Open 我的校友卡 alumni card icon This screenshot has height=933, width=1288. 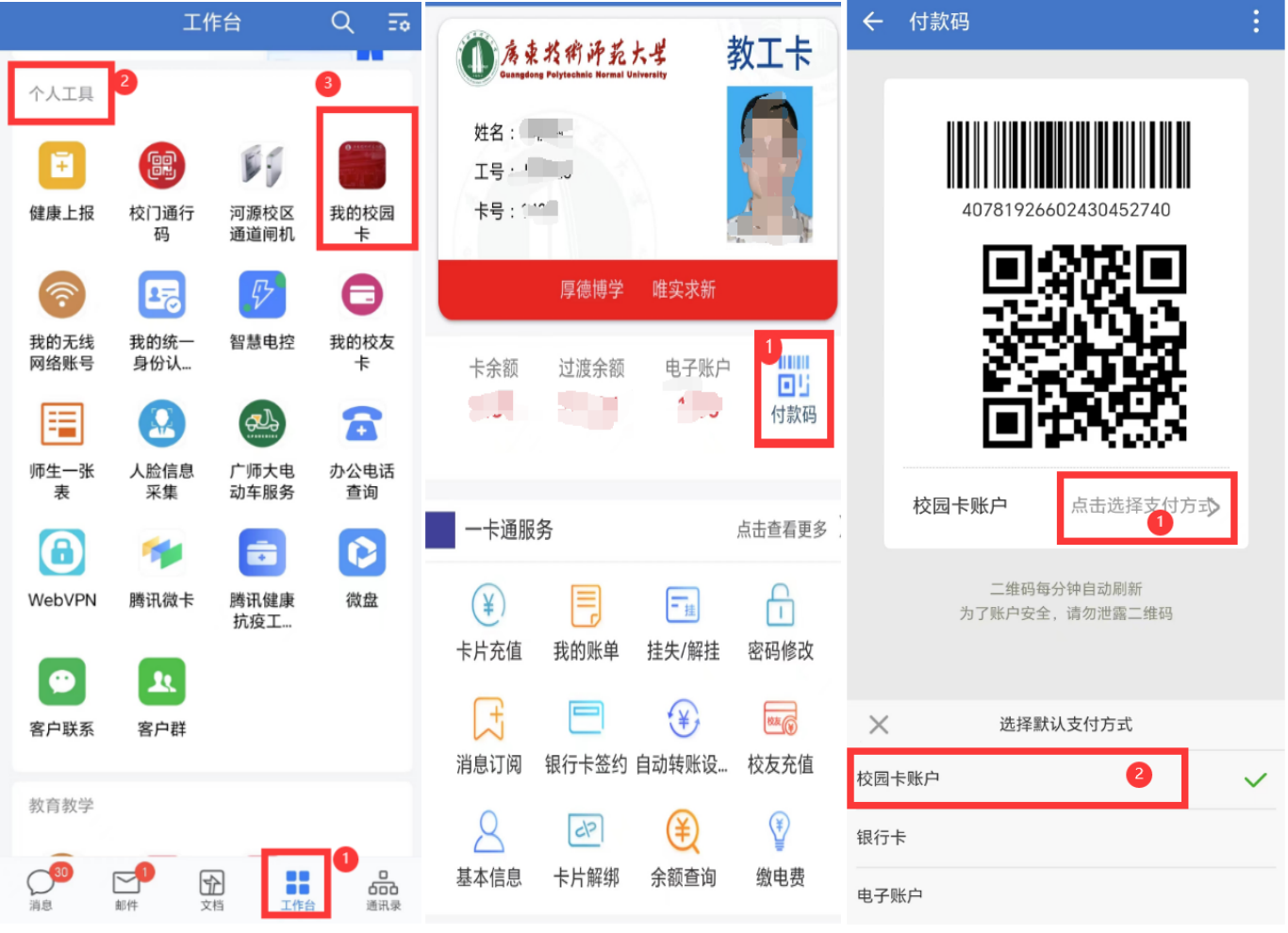click(x=362, y=295)
